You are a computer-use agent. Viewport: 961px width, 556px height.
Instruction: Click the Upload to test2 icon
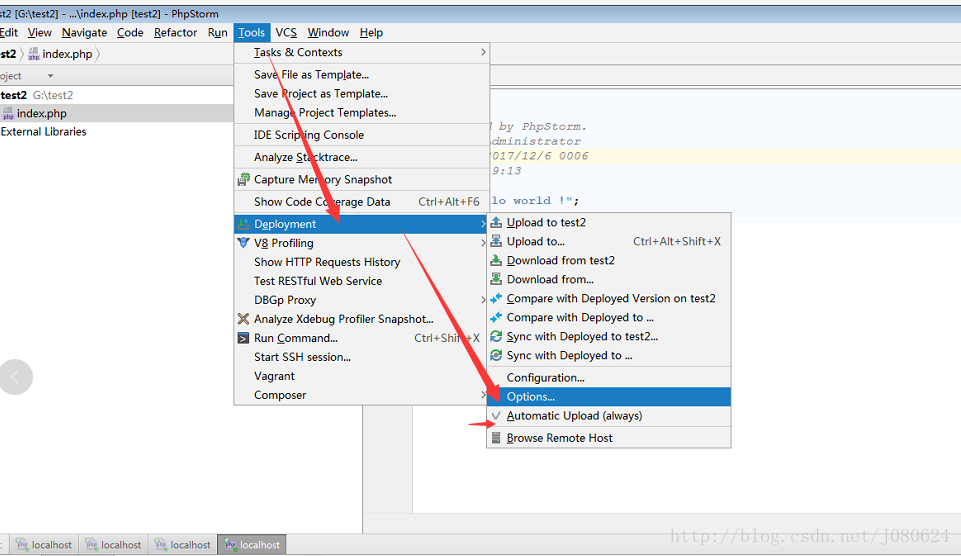[496, 222]
